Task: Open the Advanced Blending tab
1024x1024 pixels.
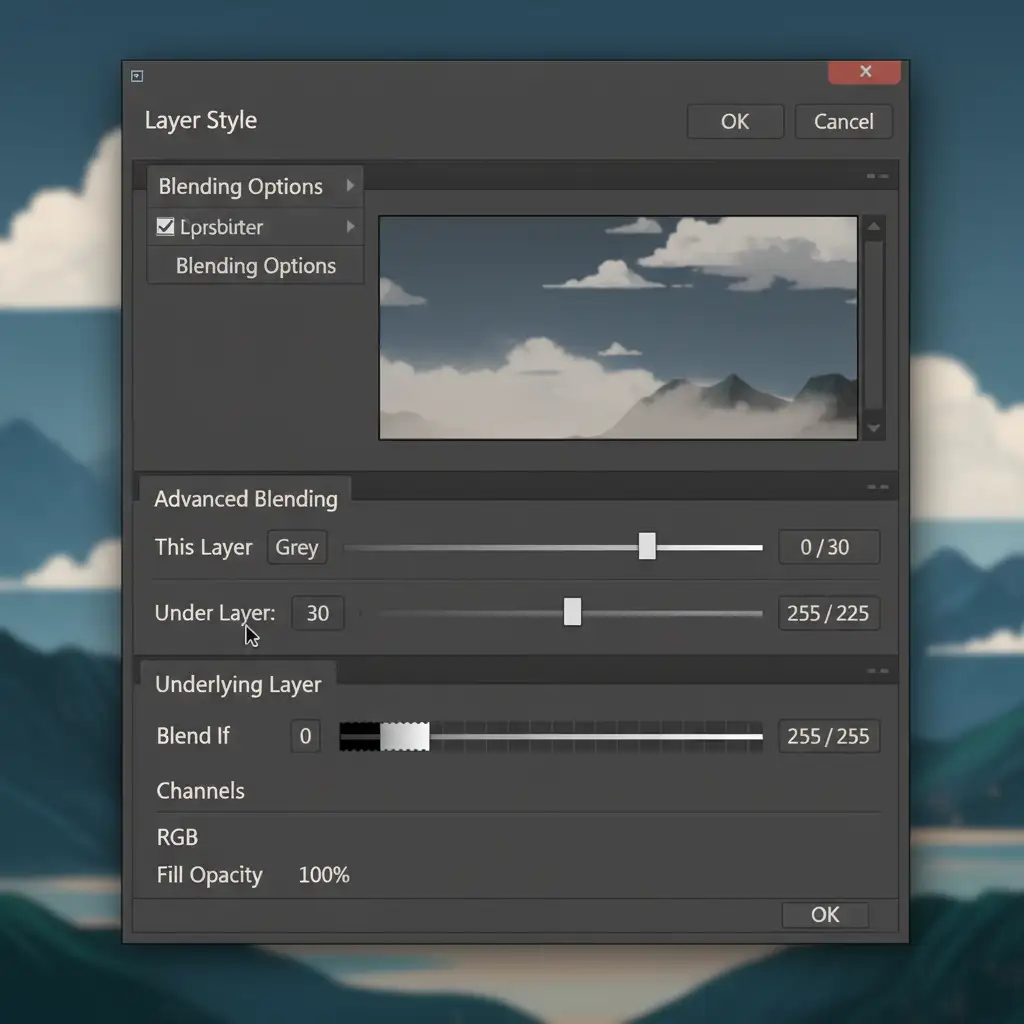Action: pos(245,499)
